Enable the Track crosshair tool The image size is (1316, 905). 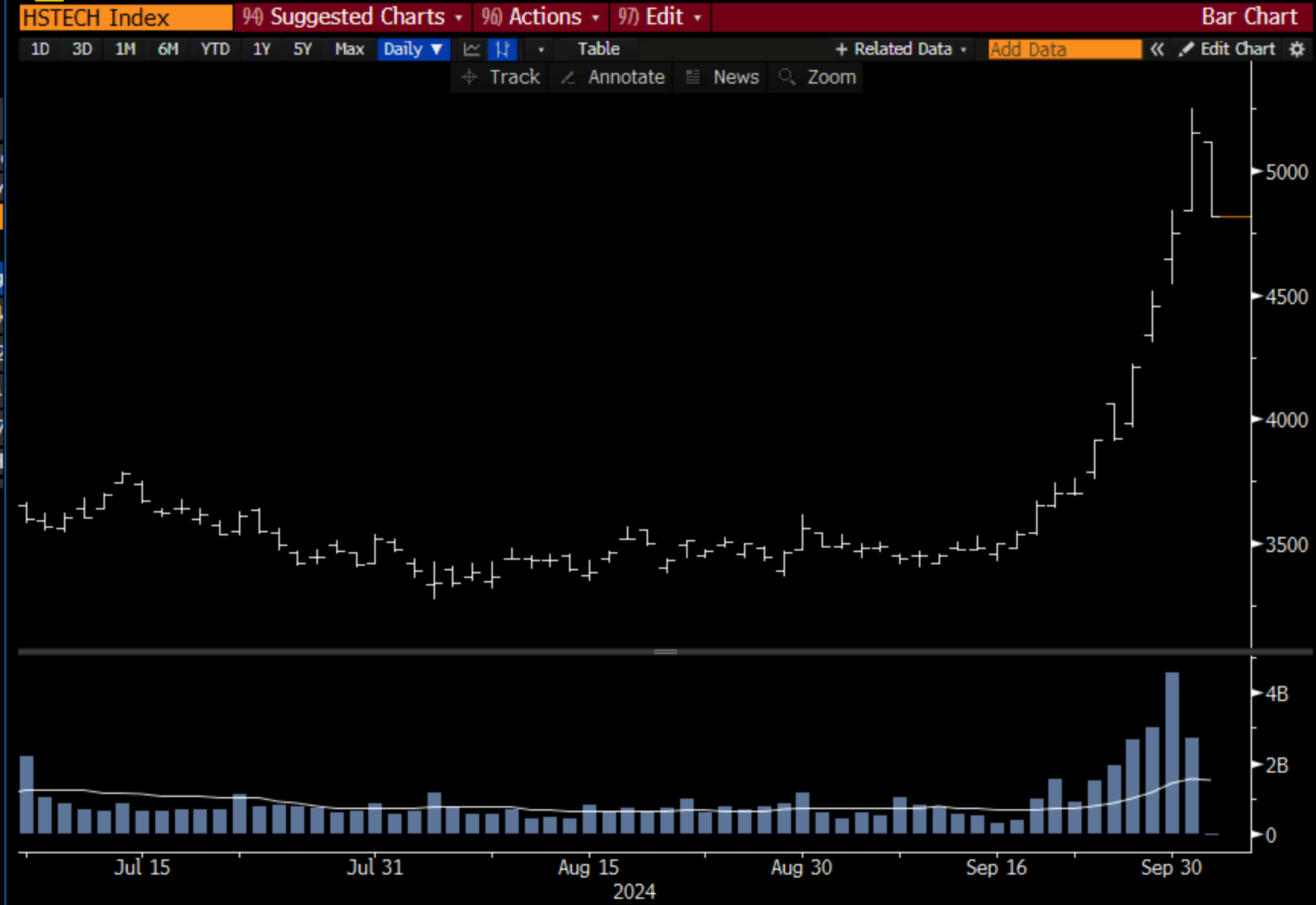point(500,77)
